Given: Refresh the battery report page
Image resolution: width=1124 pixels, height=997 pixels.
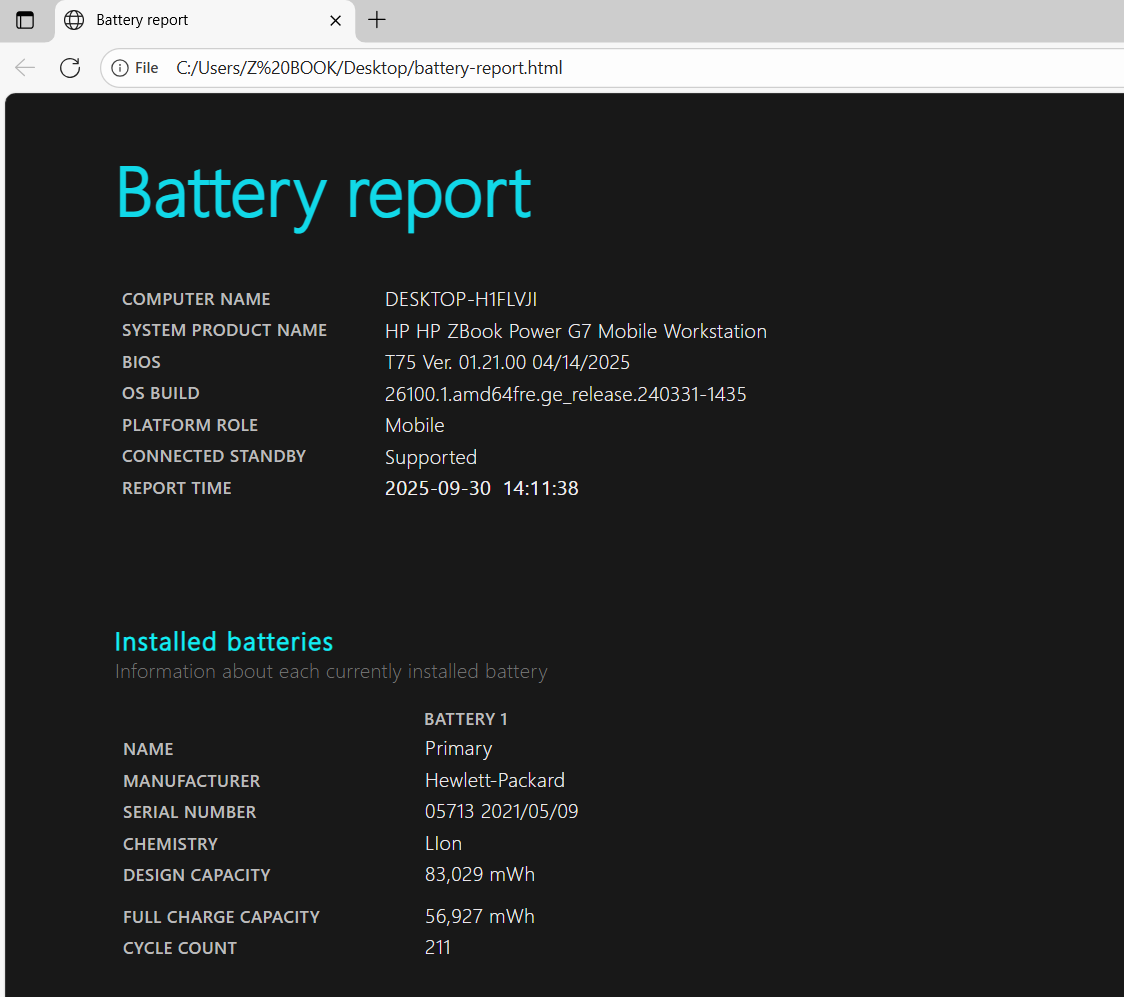Looking at the screenshot, I should pos(70,68).
